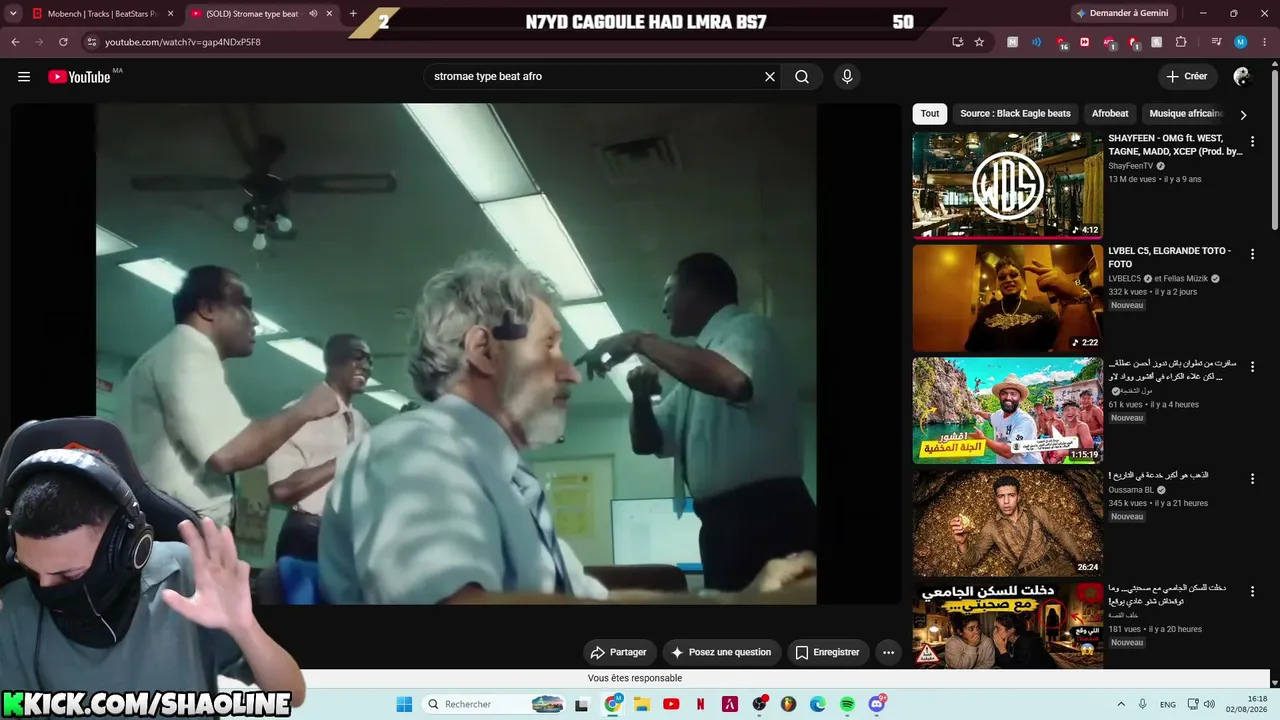Open a new browser tab
This screenshot has width=1280, height=720.
coord(353,14)
